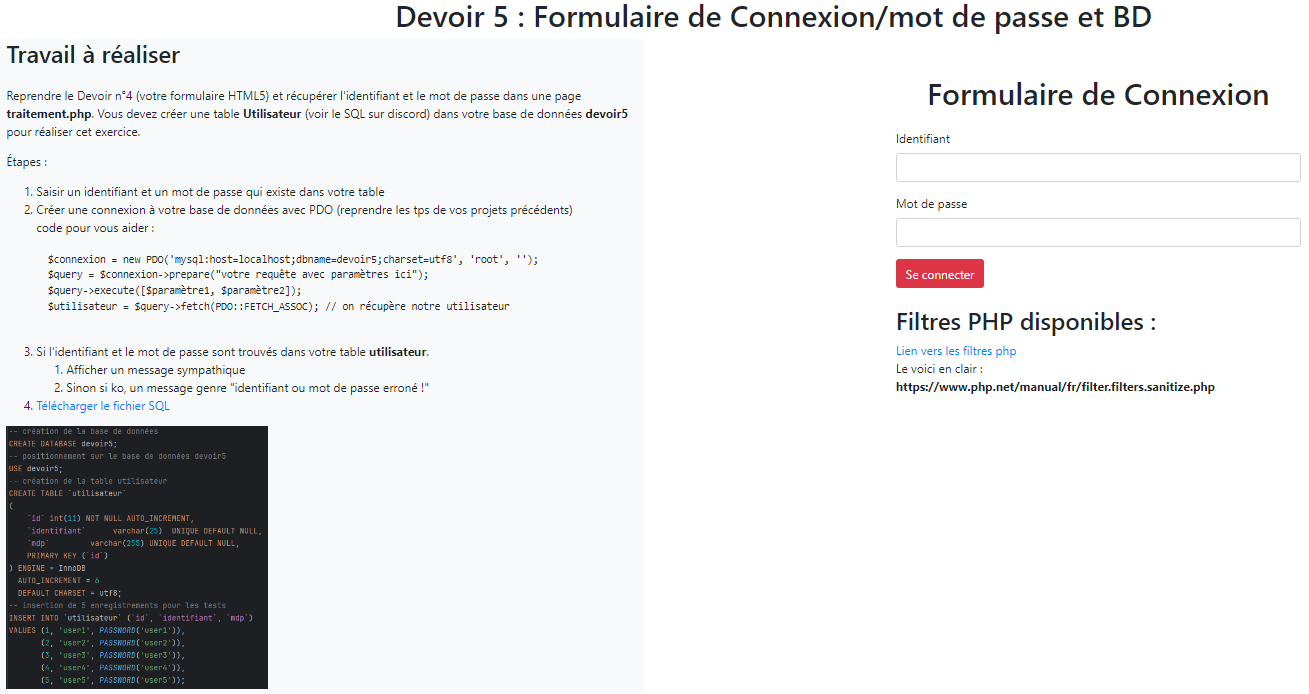Click the Formulaire de Connexion heading
Image resolution: width=1309 pixels, height=694 pixels.
[1098, 94]
